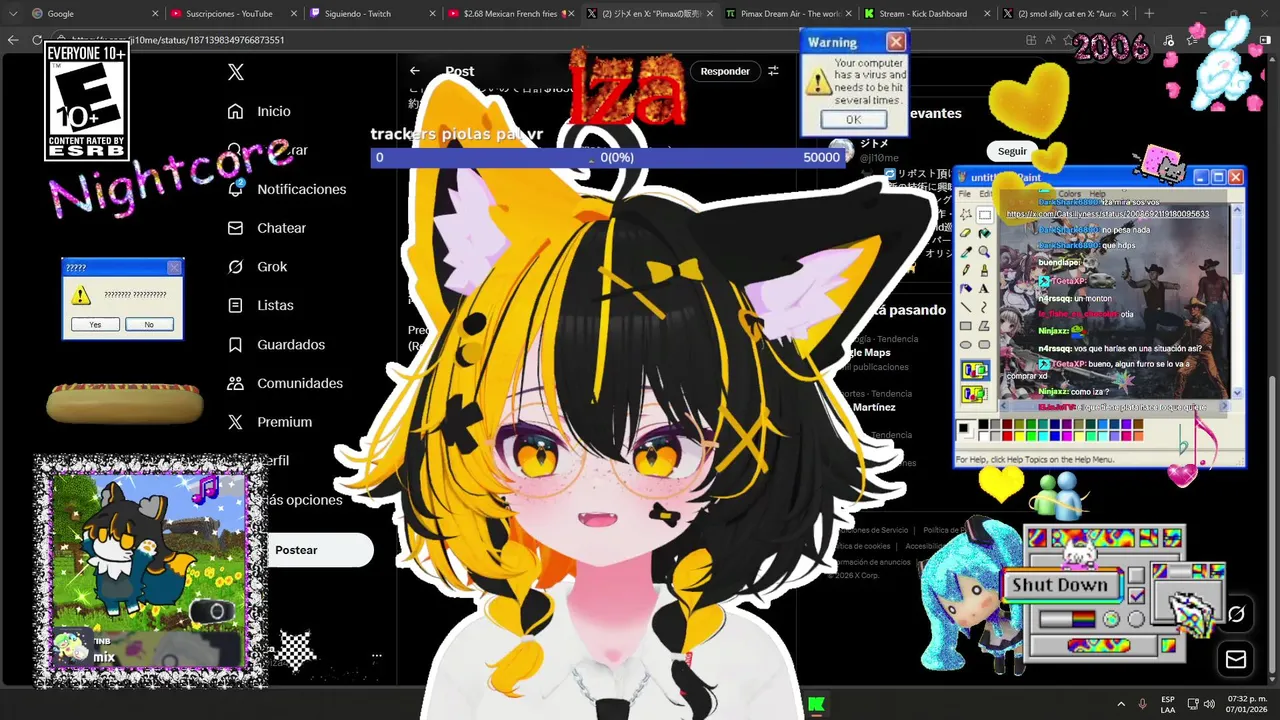The width and height of the screenshot is (1280, 720).
Task: Open File menu in Paint overlay
Action: tap(965, 194)
